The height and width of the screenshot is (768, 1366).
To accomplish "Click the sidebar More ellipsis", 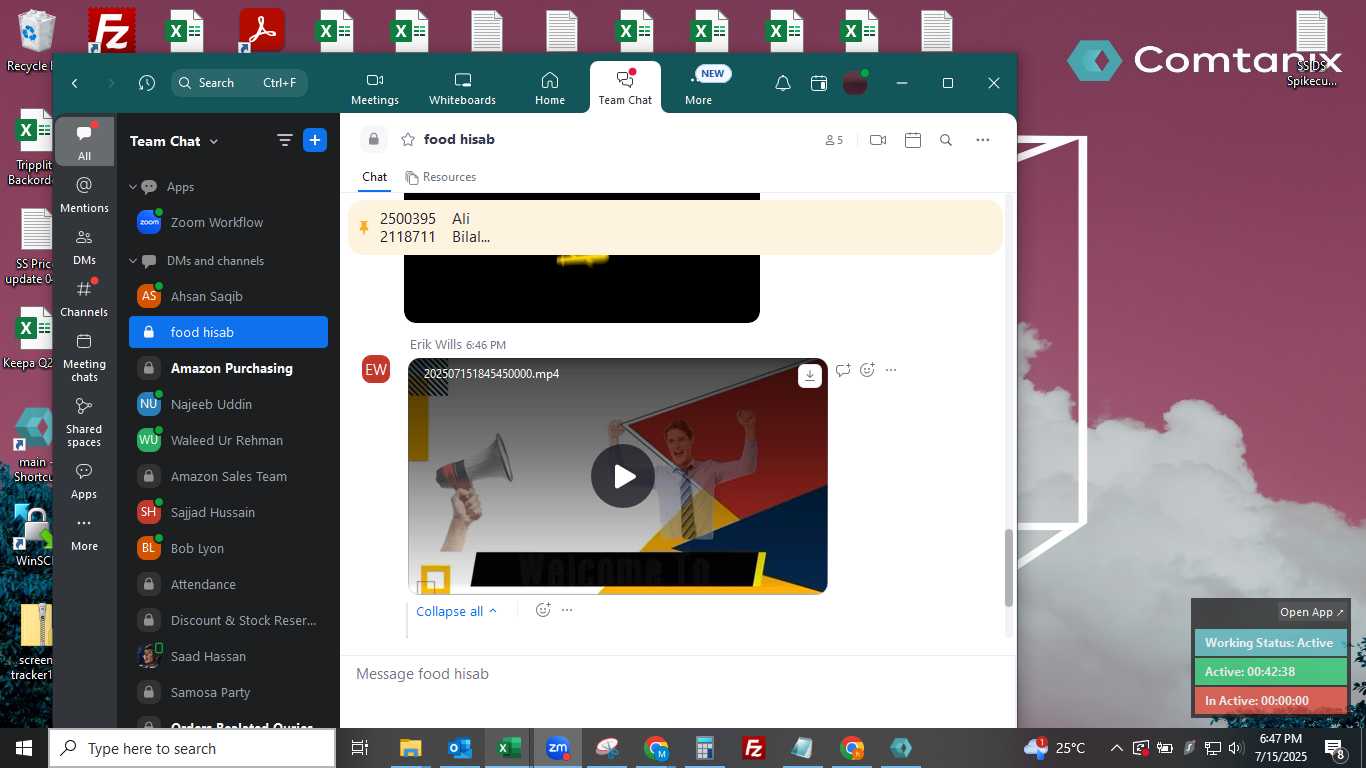I will pos(84,533).
